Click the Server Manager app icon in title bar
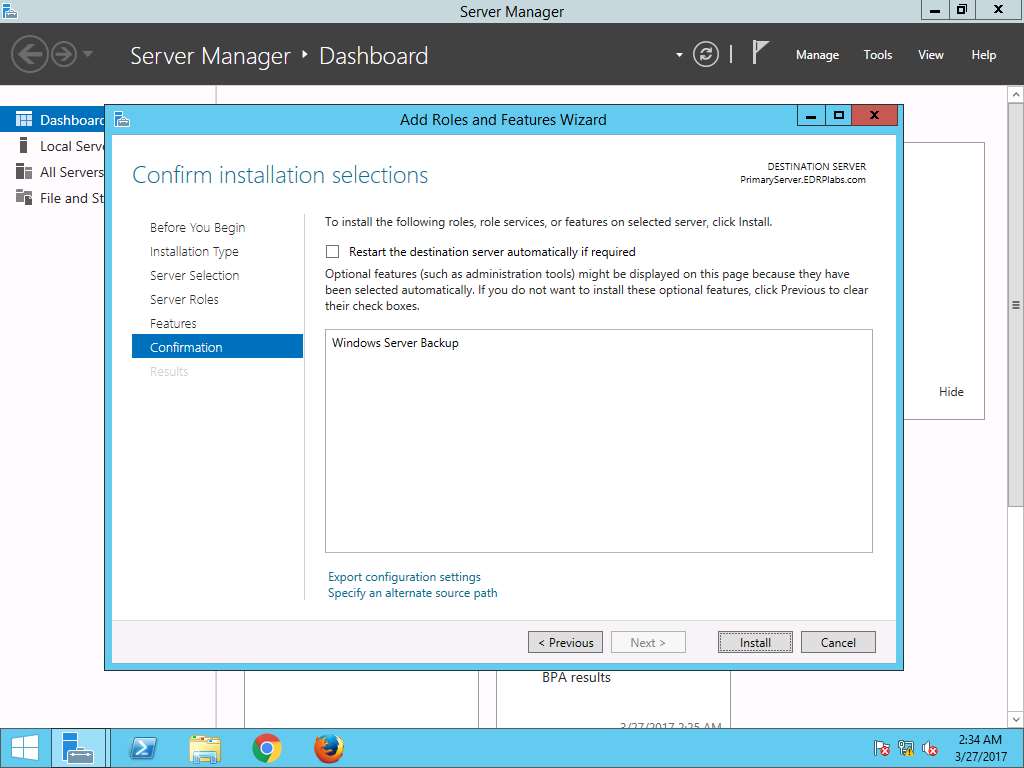 (x=9, y=11)
